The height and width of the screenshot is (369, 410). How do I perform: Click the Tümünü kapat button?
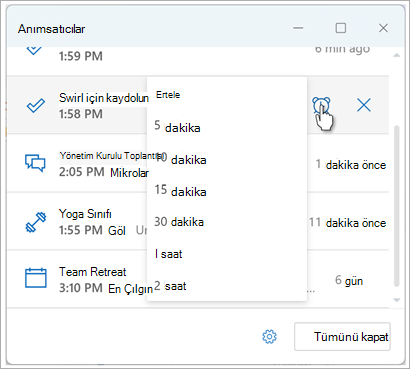342,336
